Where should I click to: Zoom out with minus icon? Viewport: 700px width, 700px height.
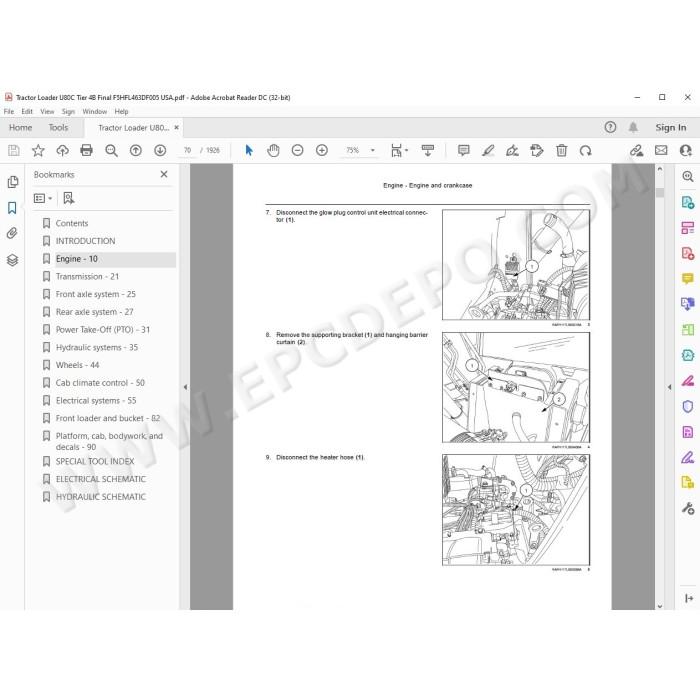pos(297,150)
